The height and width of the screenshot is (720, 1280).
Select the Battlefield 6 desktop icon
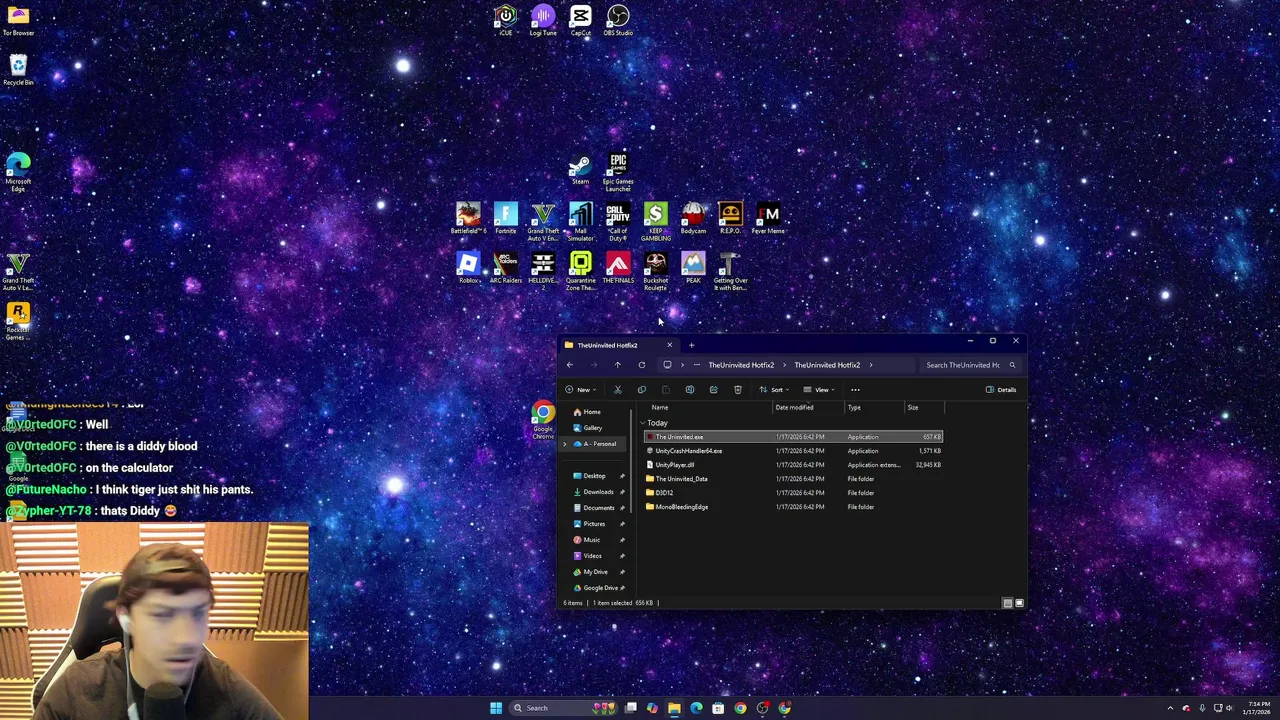pyautogui.click(x=468, y=218)
